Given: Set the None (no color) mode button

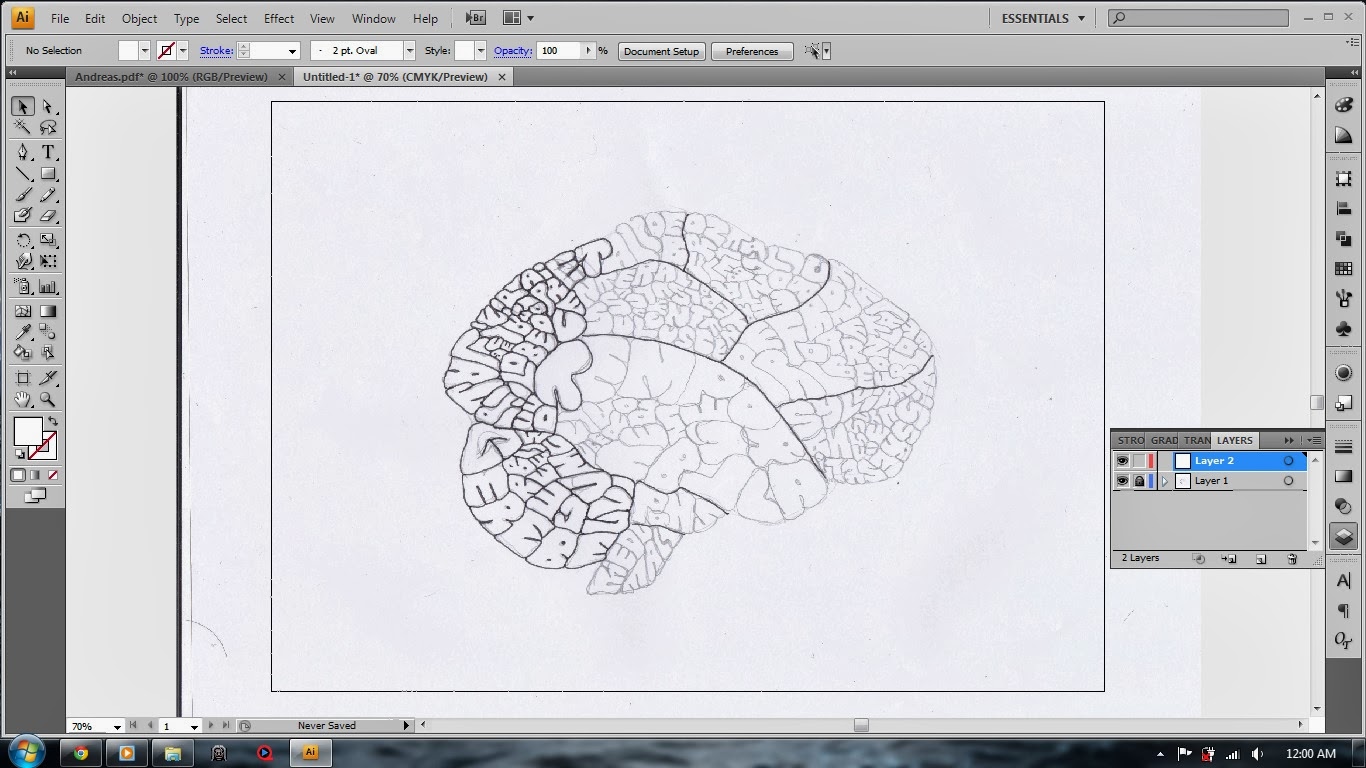Looking at the screenshot, I should tap(53, 475).
